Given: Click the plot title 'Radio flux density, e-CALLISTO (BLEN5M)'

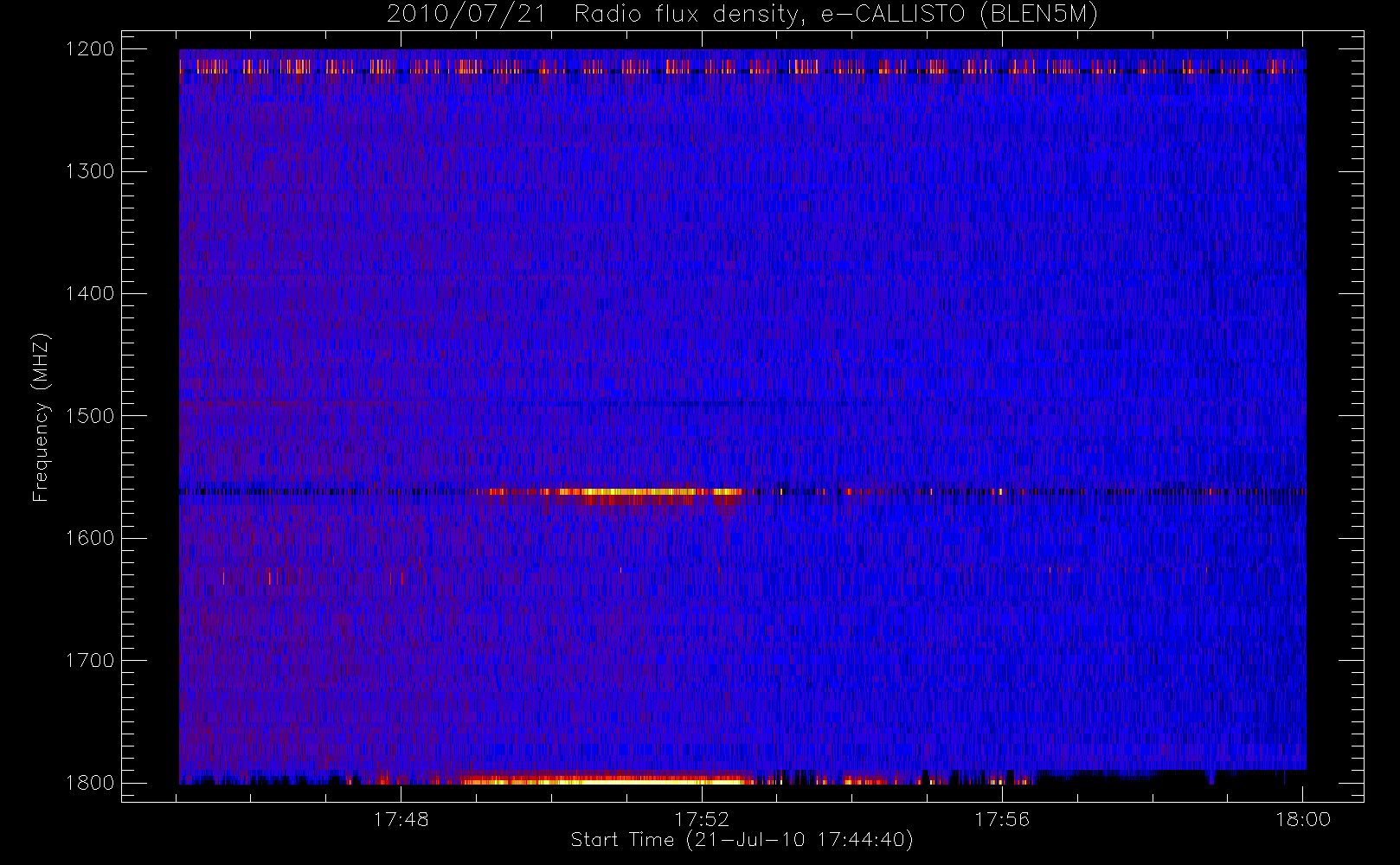Looking at the screenshot, I should pos(836,15).
